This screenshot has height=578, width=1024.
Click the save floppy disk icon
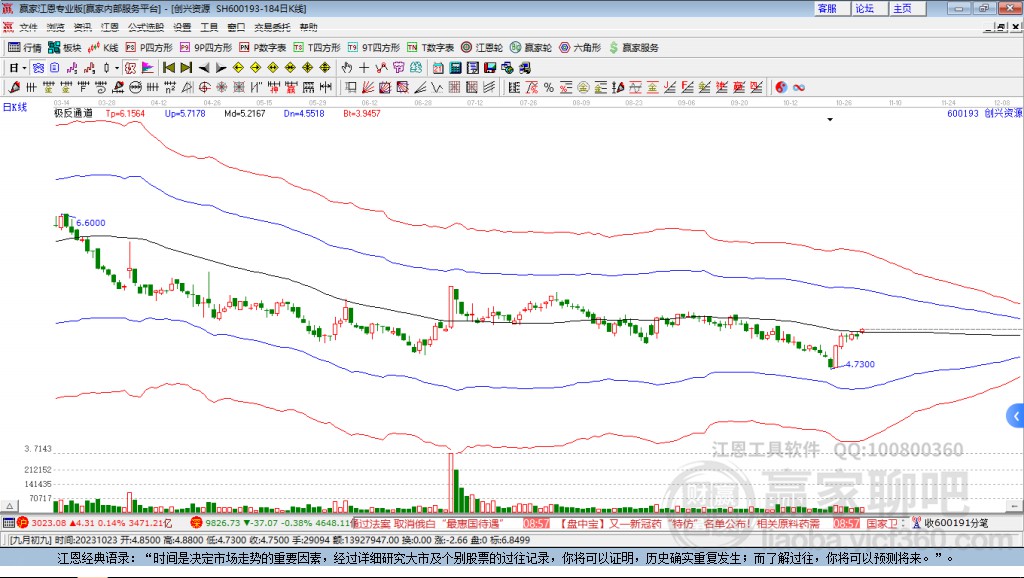tap(490, 68)
